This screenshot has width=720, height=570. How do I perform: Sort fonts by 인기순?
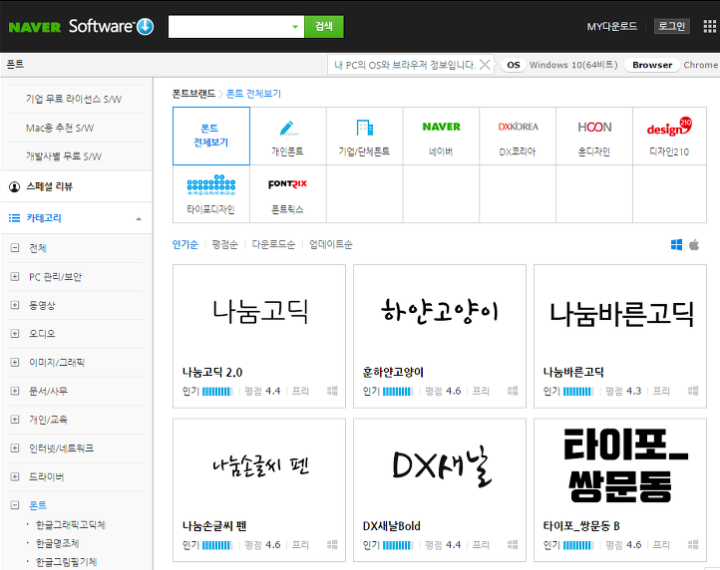[x=185, y=244]
